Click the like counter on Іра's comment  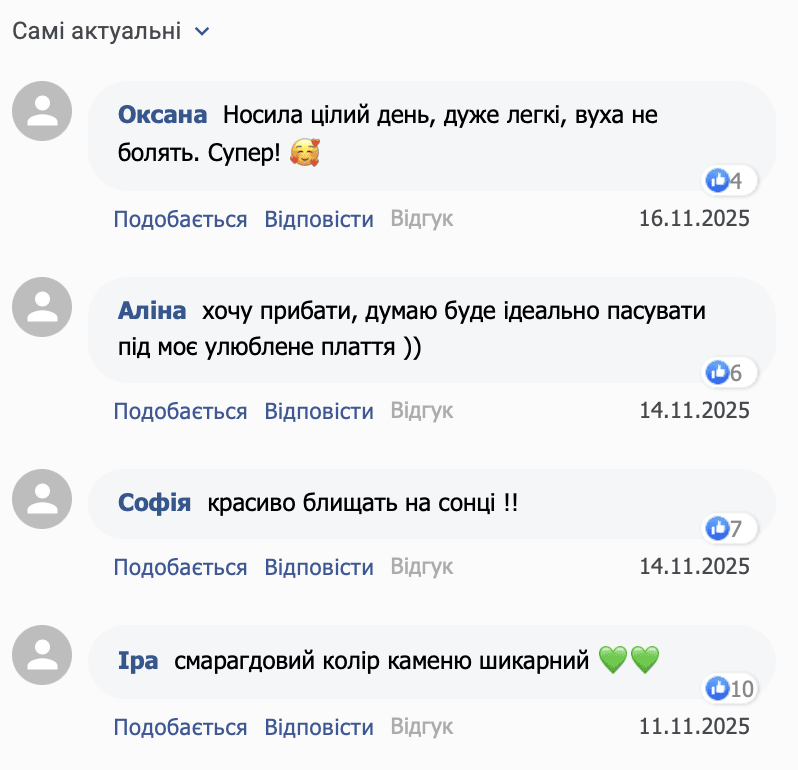tap(729, 688)
